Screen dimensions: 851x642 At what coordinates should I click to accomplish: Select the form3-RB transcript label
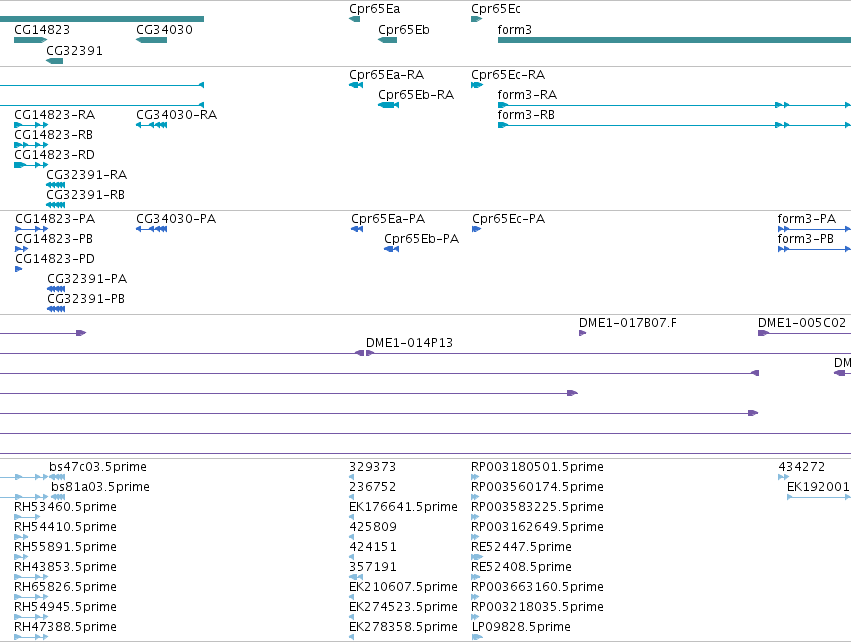pyautogui.click(x=526, y=115)
